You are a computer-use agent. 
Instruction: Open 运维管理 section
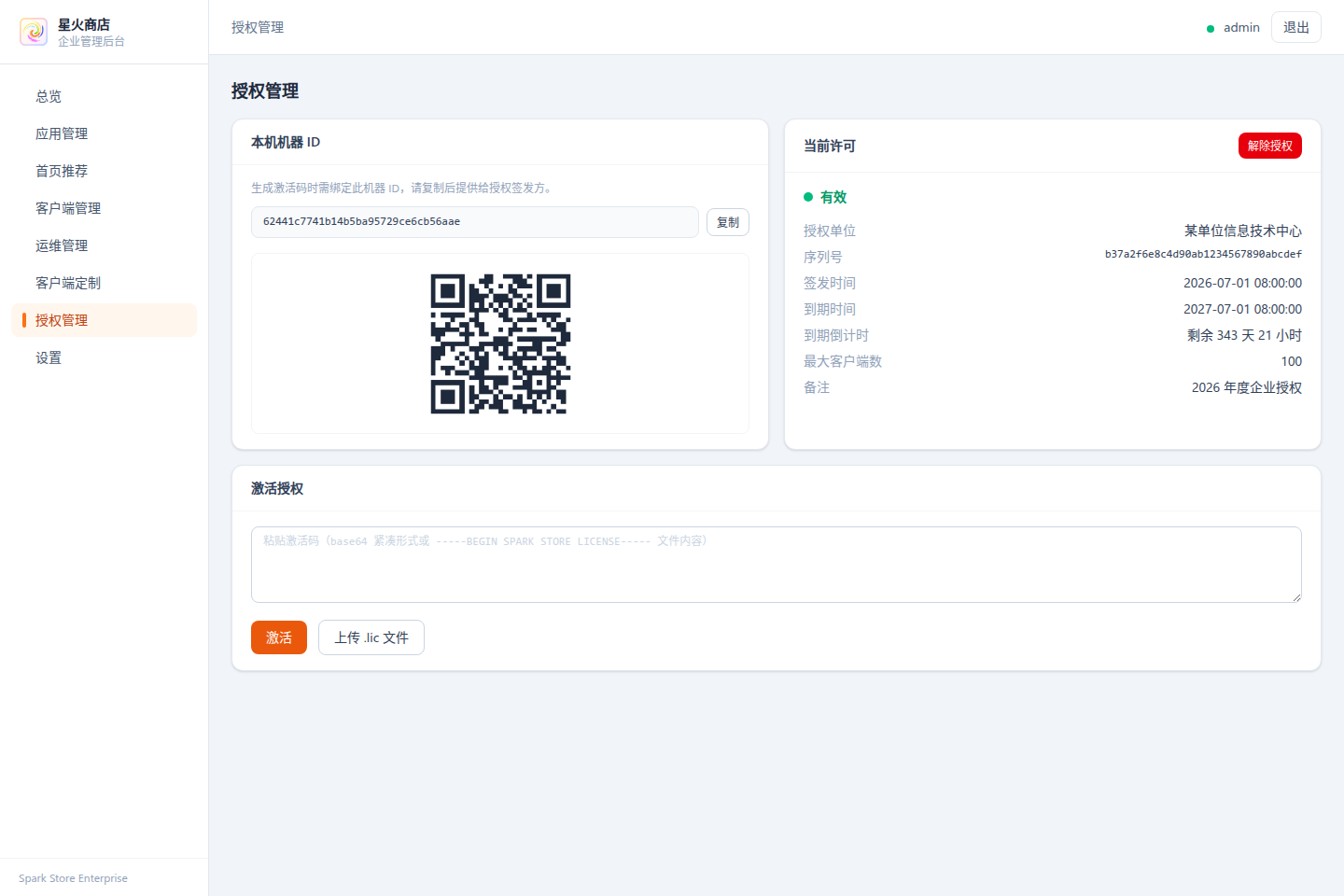(105, 245)
